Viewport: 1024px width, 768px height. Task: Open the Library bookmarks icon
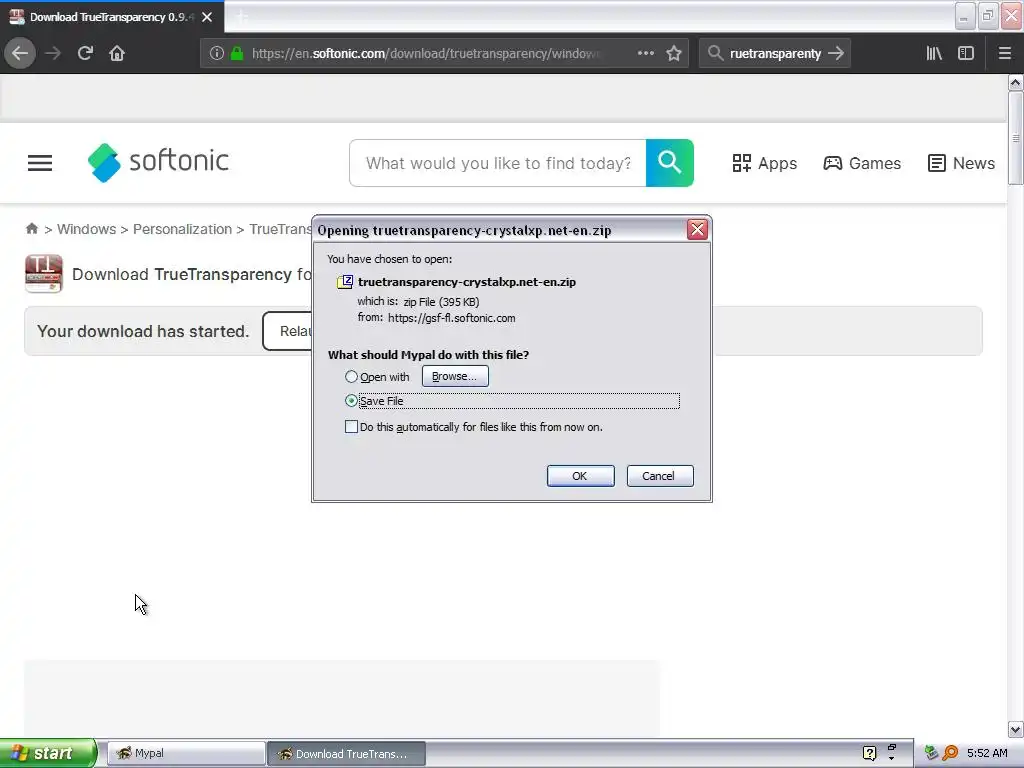934,53
